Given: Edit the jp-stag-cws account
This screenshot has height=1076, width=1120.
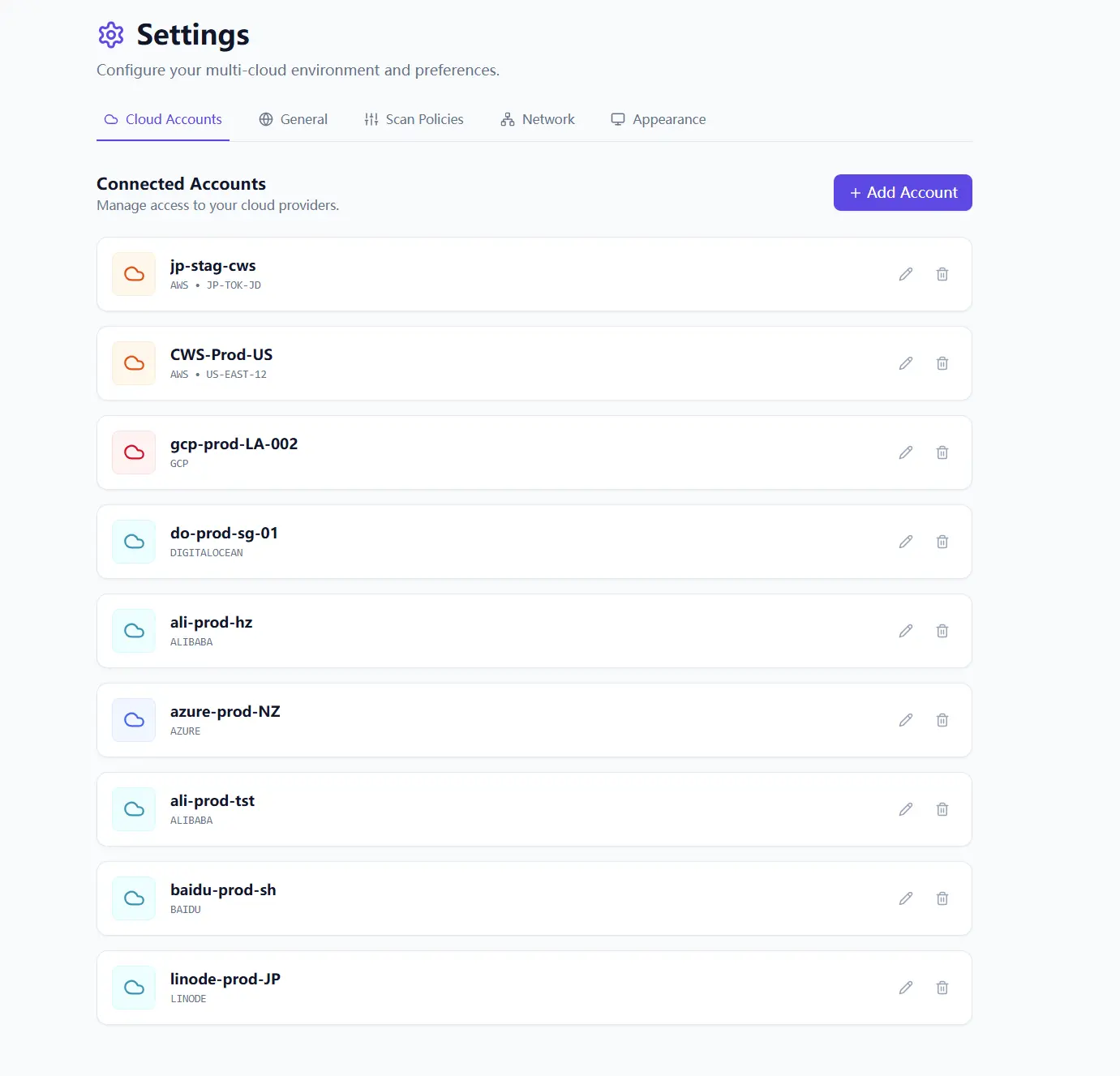Looking at the screenshot, I should (x=906, y=274).
